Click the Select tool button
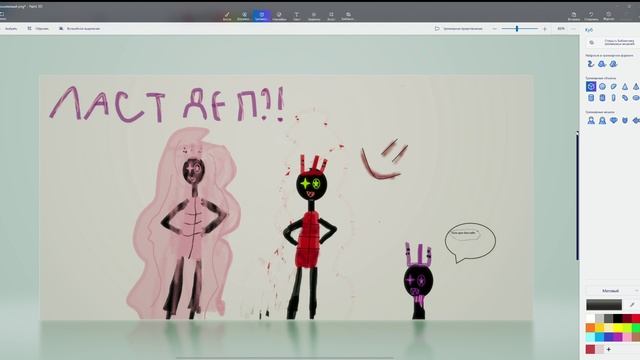Screen dimensions: 640x360 pos(10,29)
